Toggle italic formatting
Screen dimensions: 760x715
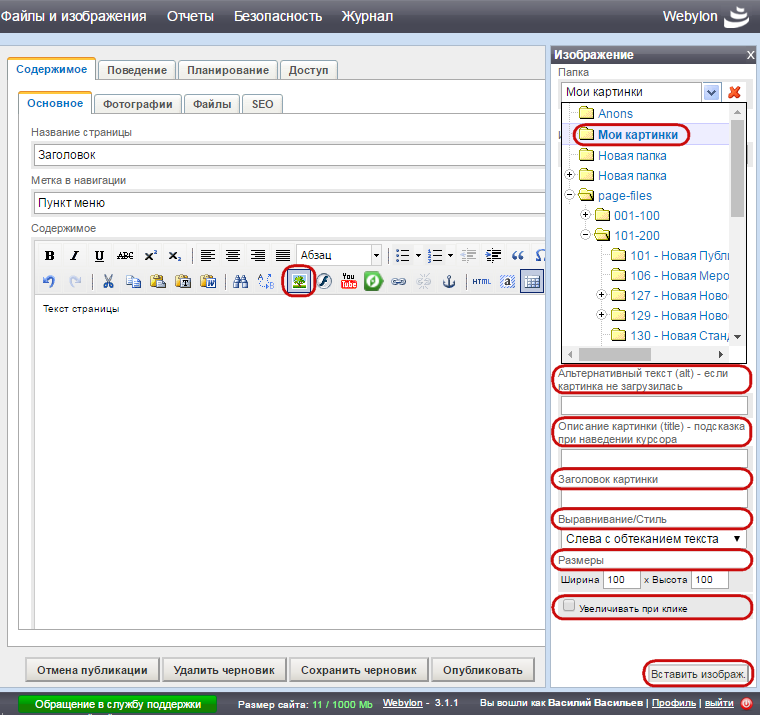74,255
